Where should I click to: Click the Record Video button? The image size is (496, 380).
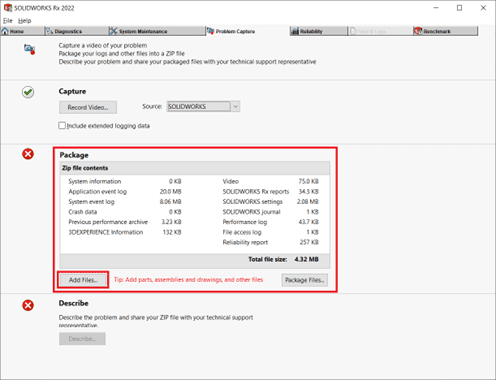tap(88, 107)
